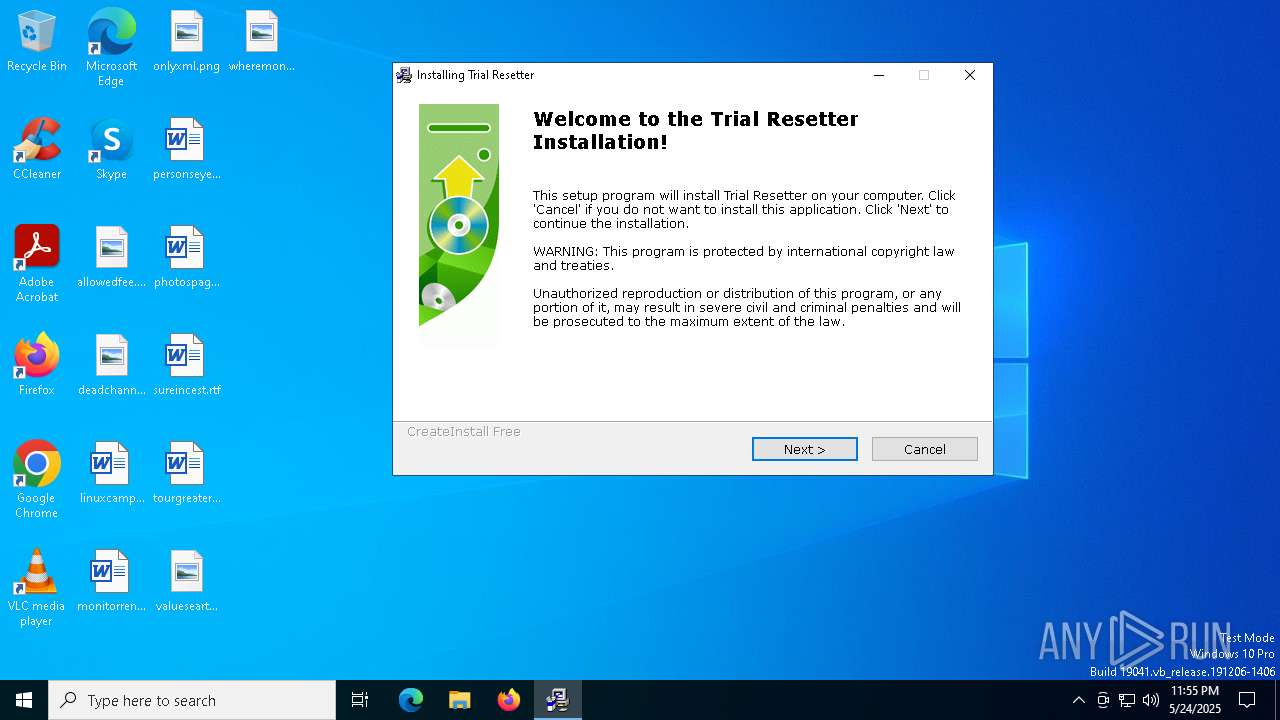The height and width of the screenshot is (720, 1280).
Task: Launch Firefox from the taskbar
Action: click(508, 700)
